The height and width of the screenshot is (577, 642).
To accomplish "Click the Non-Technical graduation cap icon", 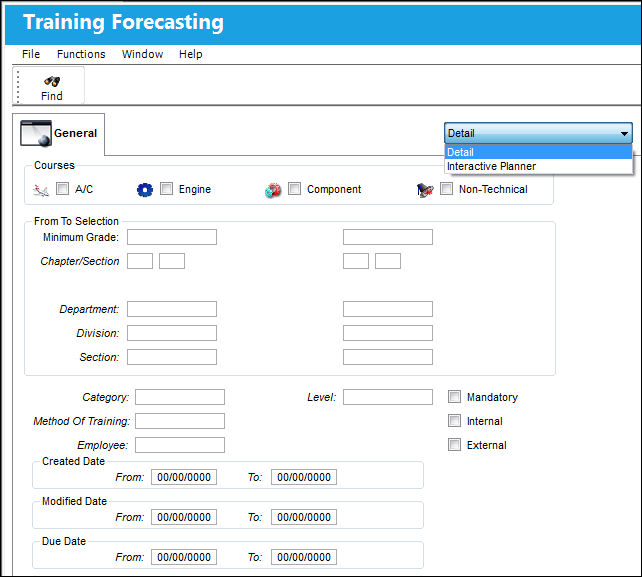I will [425, 190].
